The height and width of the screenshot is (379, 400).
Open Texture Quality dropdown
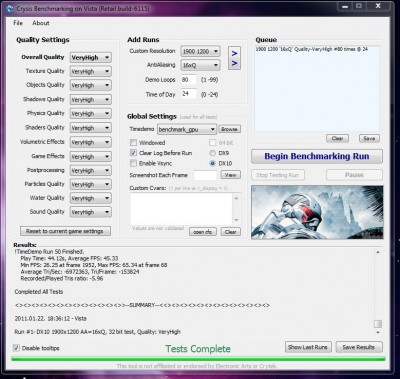91,71
